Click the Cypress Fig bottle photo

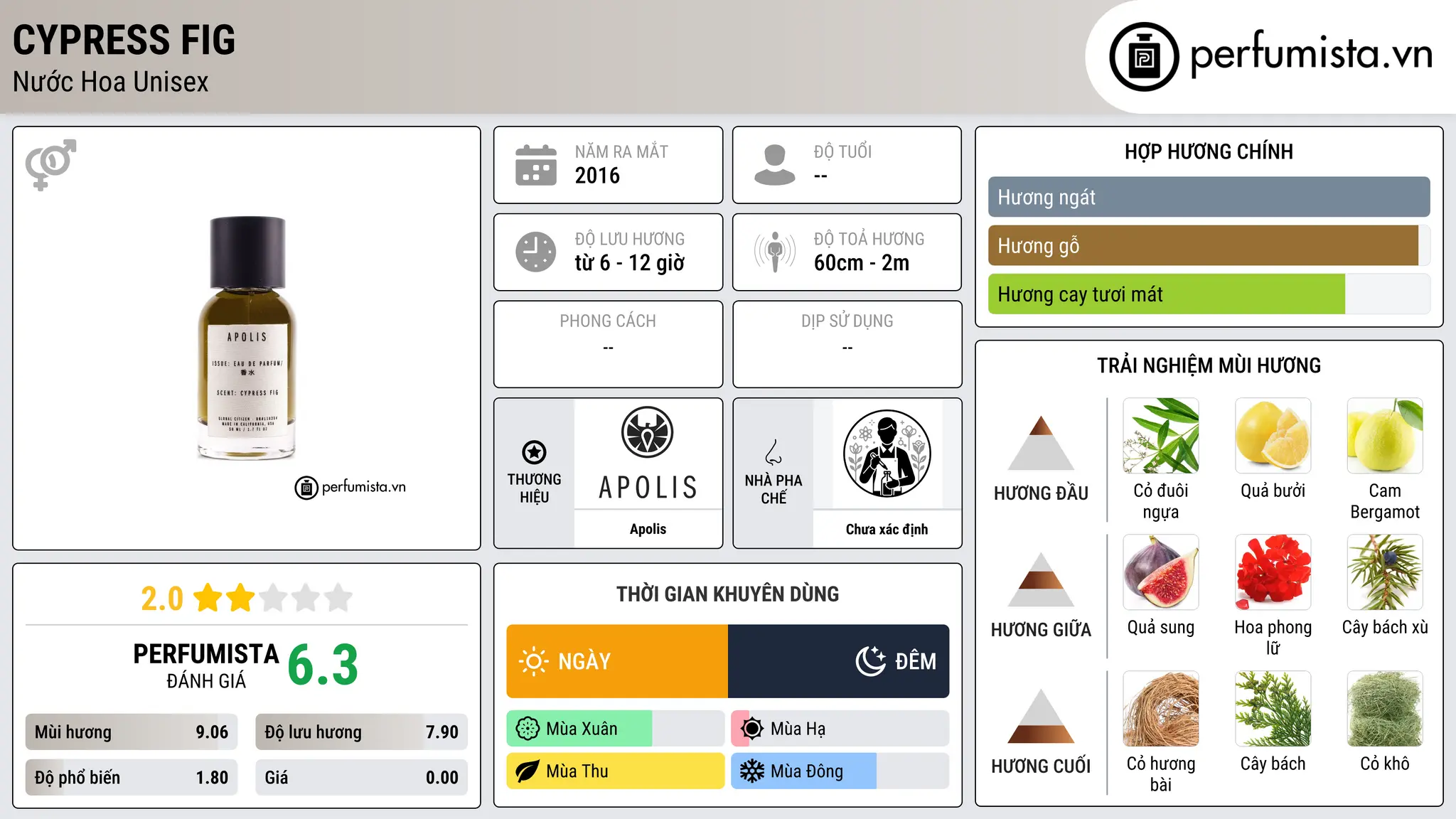(x=246, y=338)
